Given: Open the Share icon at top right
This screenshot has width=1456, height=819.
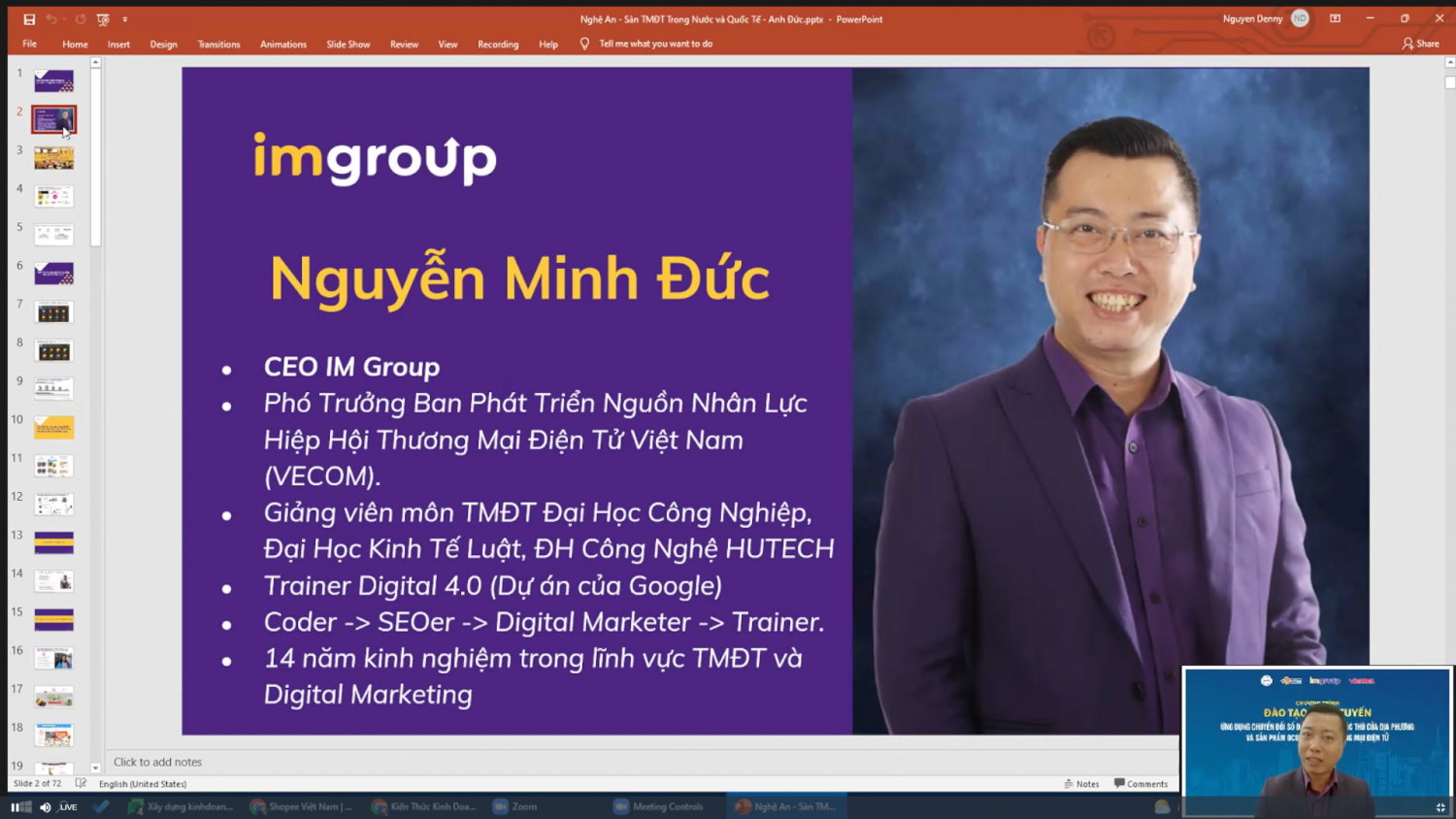Looking at the screenshot, I should (x=1420, y=44).
